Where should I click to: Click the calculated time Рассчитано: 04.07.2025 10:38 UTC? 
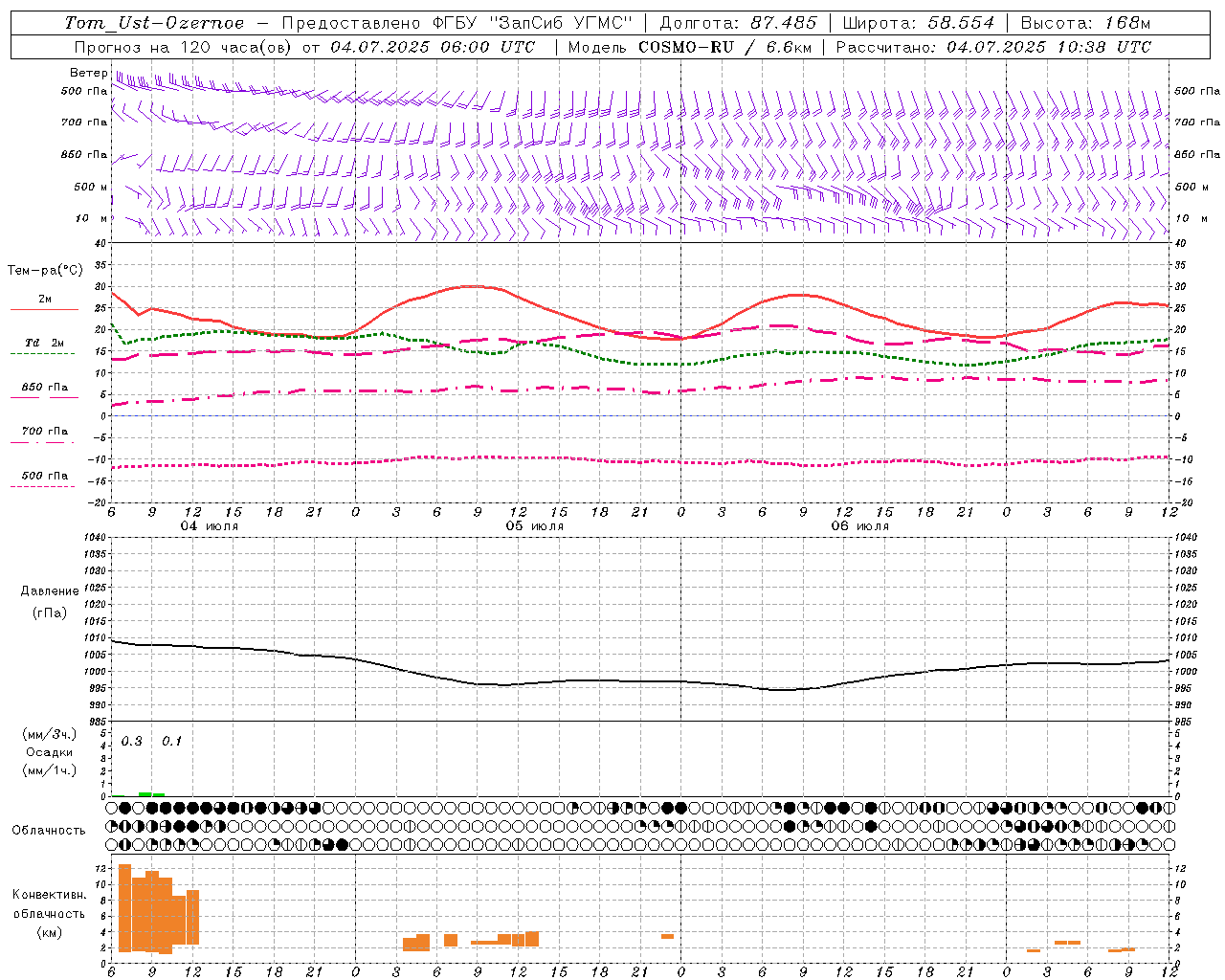993,47
